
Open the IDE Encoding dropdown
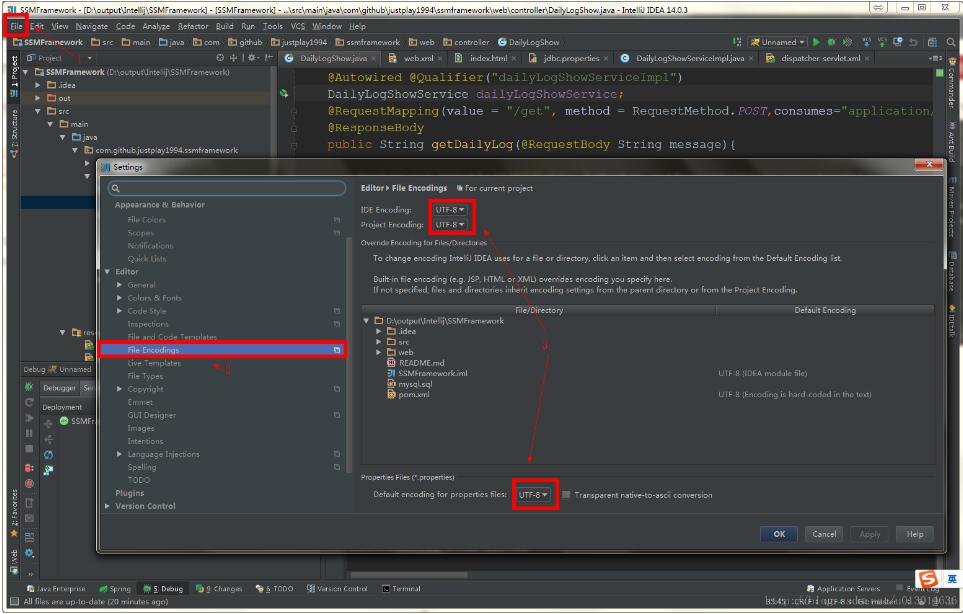tap(450, 211)
